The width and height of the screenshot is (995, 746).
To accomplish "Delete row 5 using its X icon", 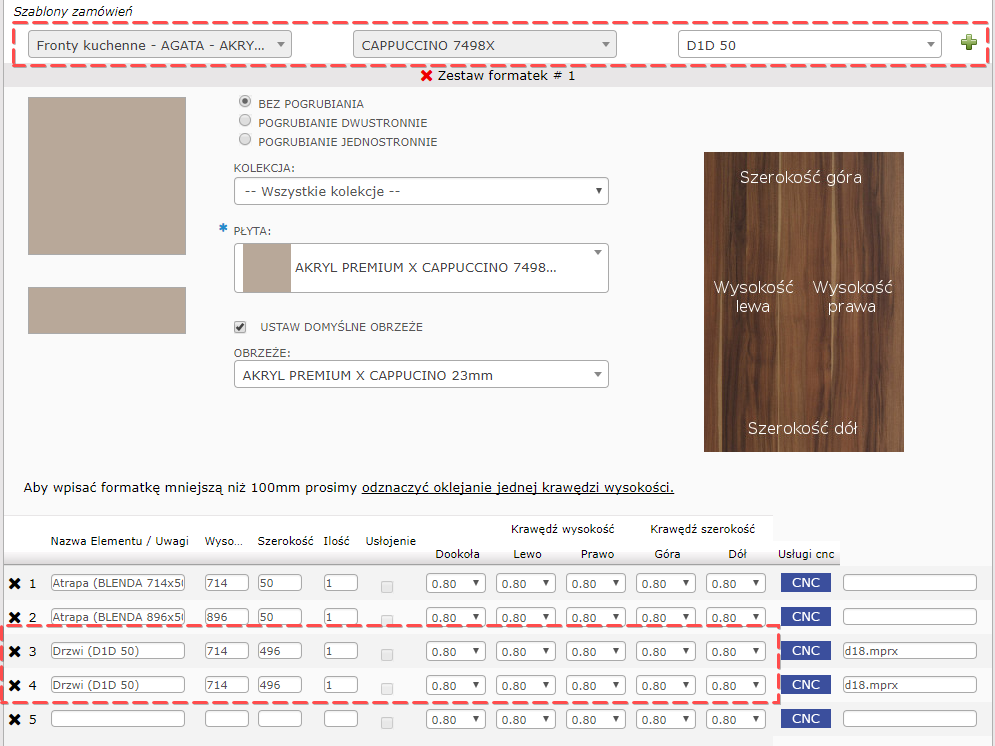I will point(15,720).
